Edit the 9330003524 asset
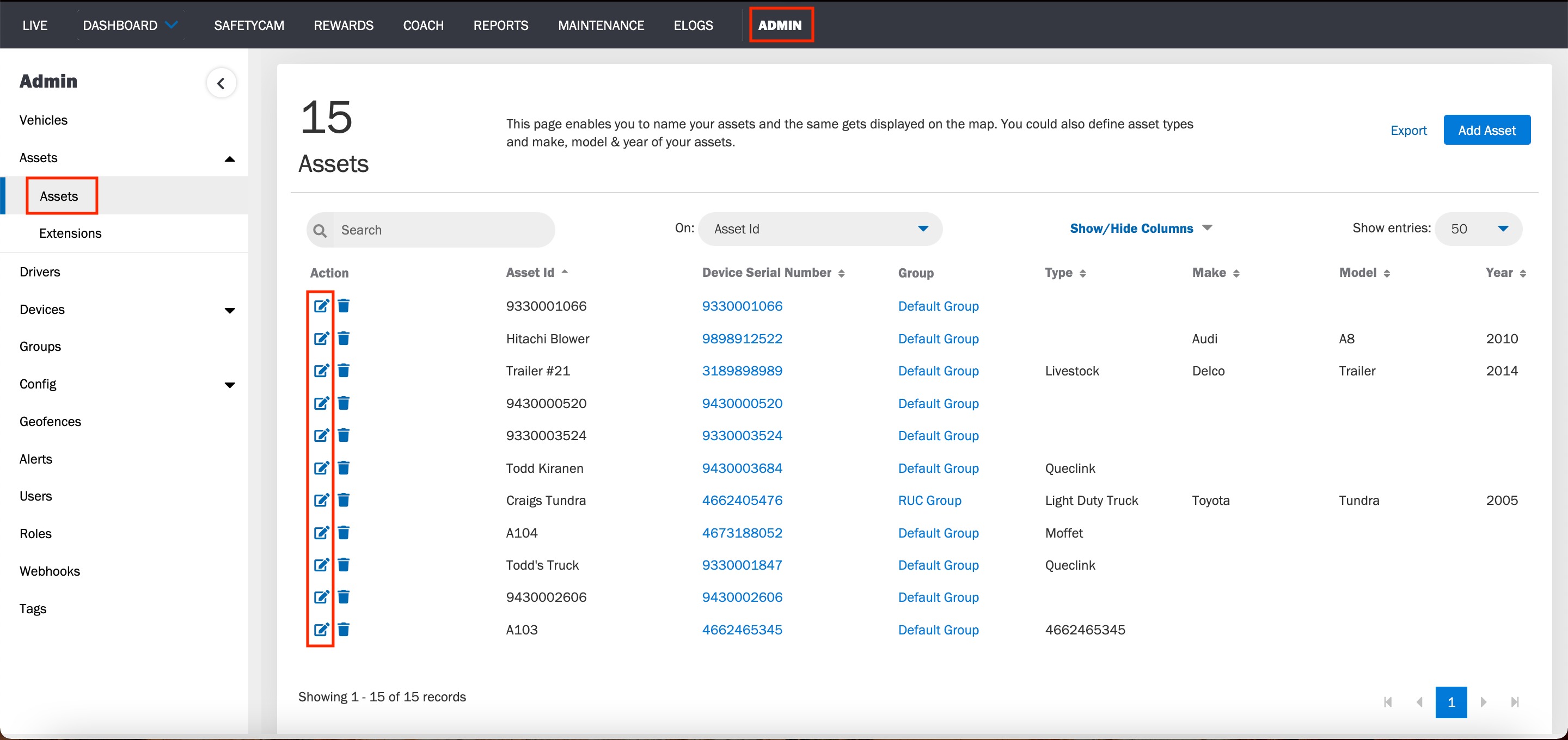This screenshot has width=1568, height=740. pyautogui.click(x=321, y=435)
